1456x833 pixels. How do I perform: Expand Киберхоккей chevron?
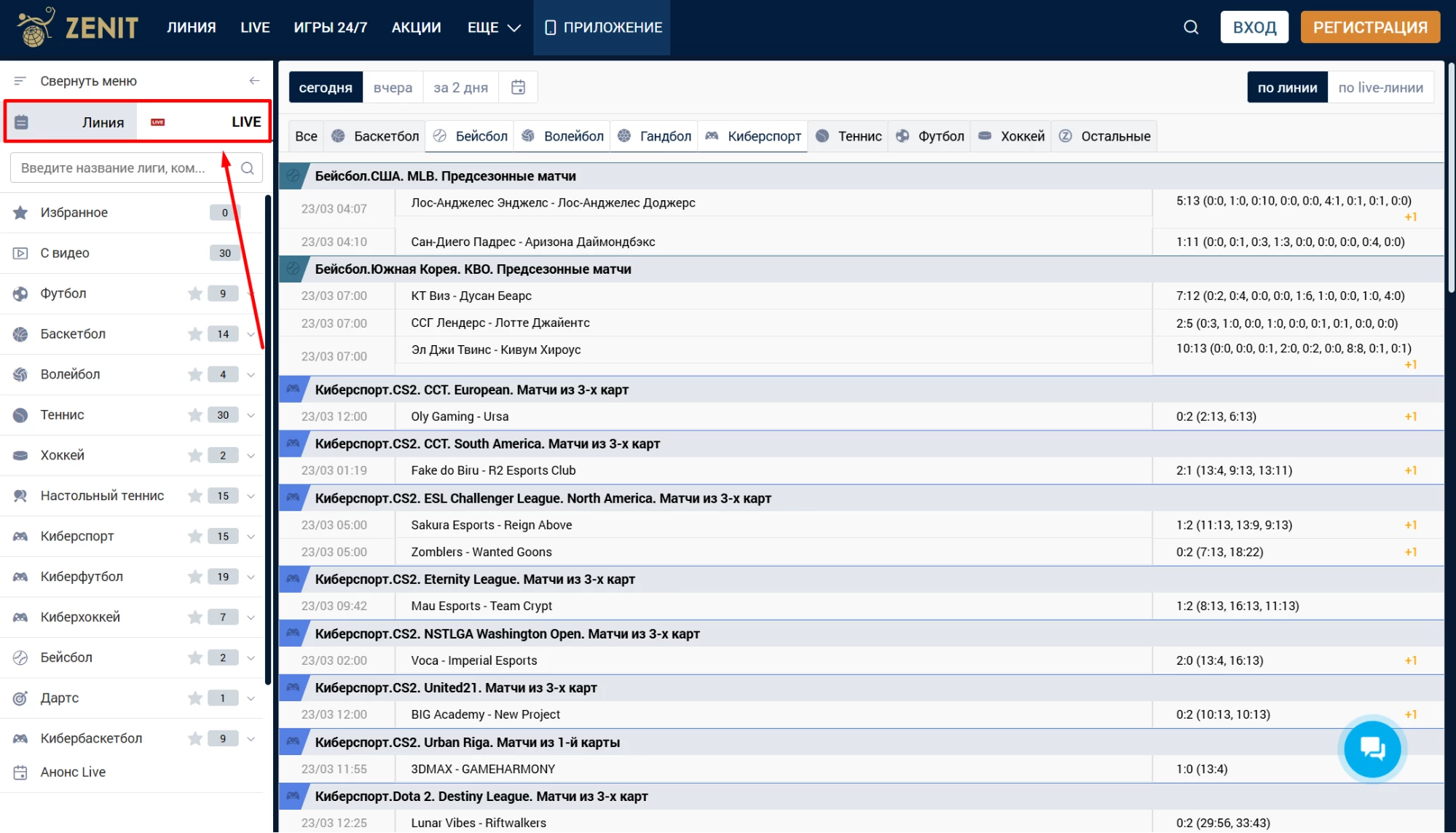pyautogui.click(x=251, y=617)
